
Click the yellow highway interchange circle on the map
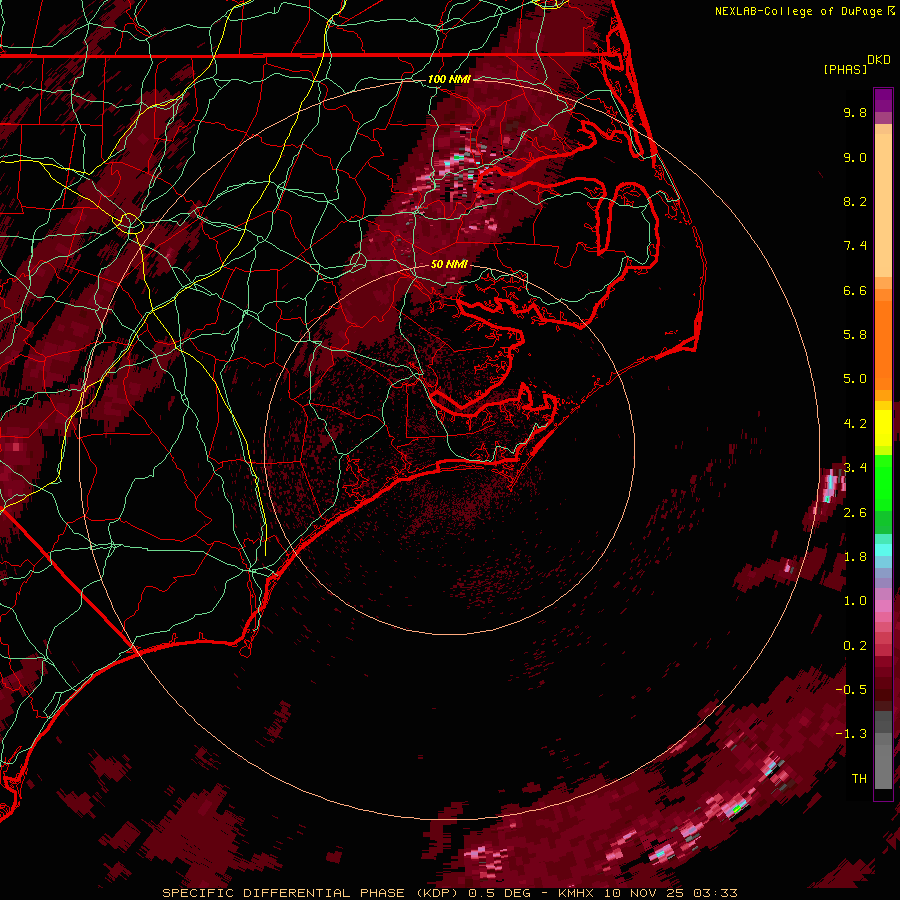pyautogui.click(x=129, y=222)
